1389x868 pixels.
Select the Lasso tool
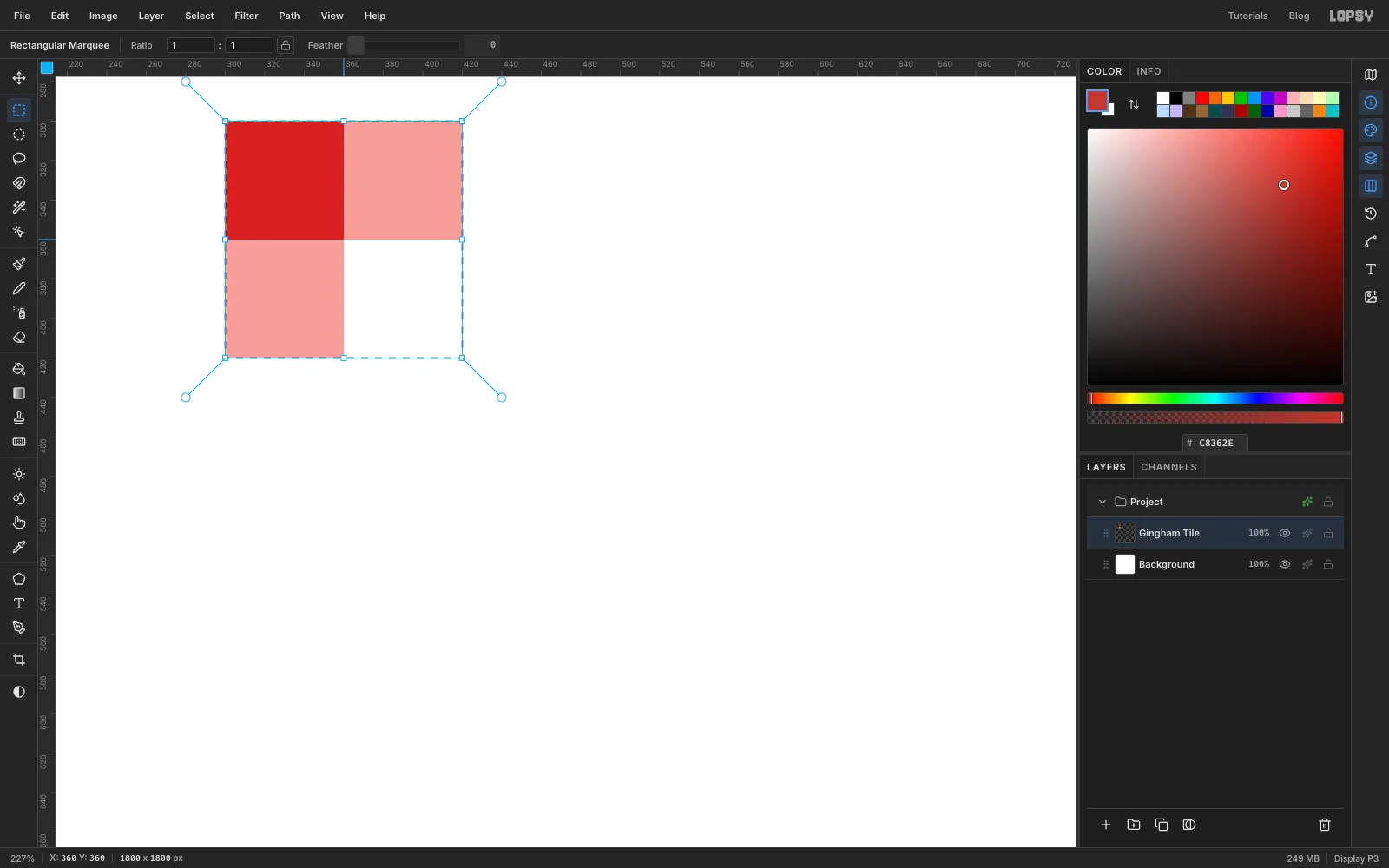pyautogui.click(x=19, y=159)
